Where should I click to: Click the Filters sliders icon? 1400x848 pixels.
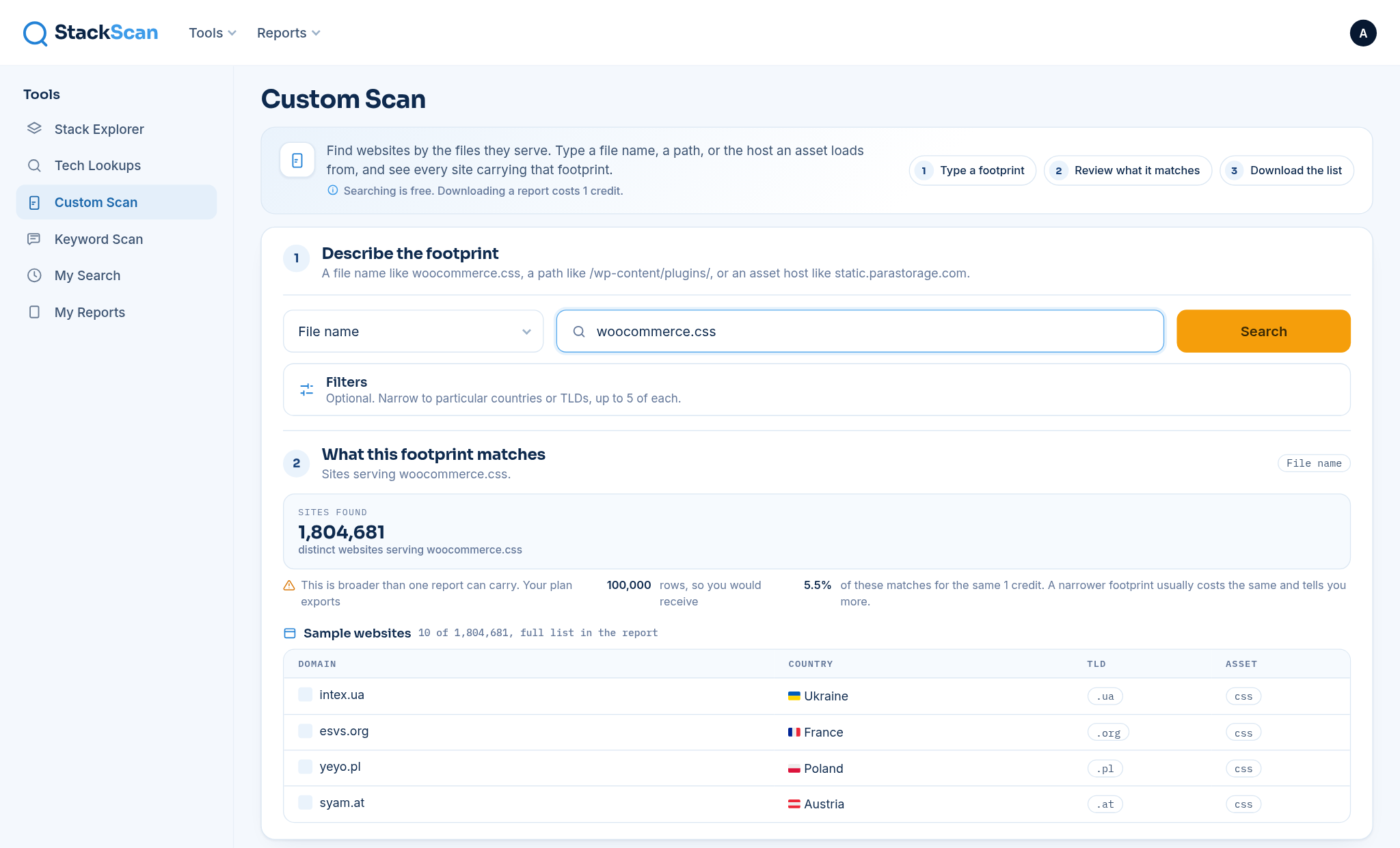click(307, 389)
